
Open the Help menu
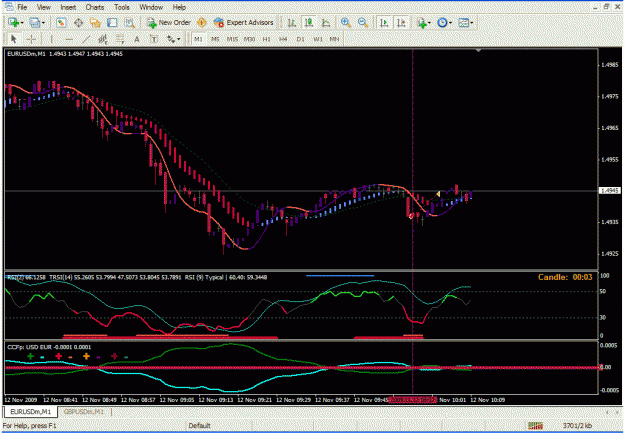tap(179, 7)
